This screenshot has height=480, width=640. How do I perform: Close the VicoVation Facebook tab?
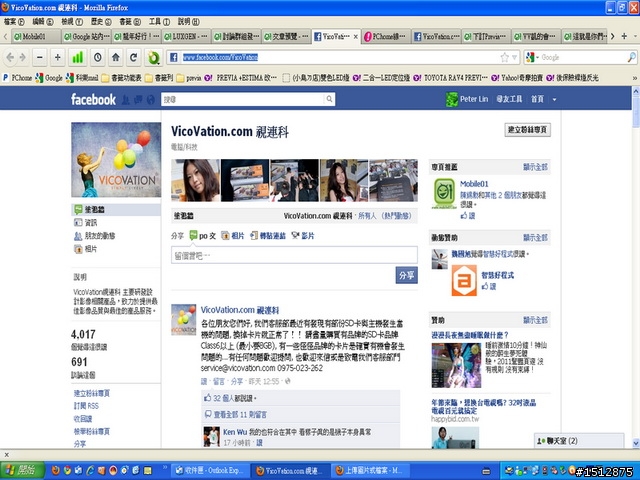point(356,37)
